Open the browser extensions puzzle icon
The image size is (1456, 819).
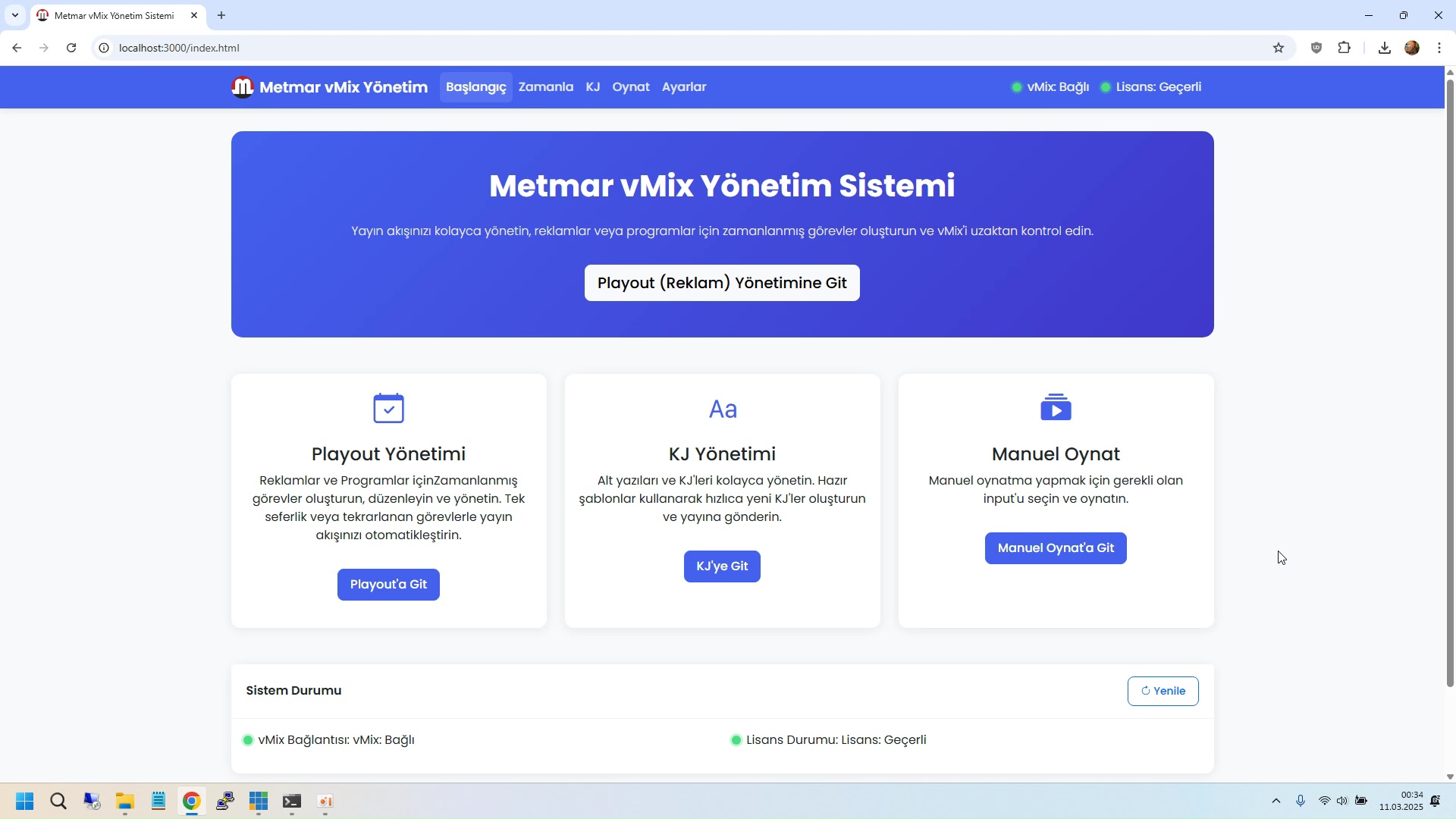click(1345, 48)
